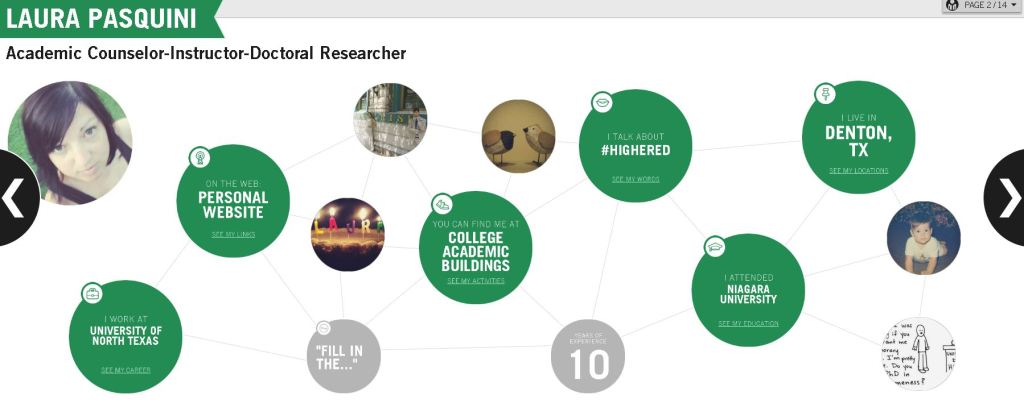Open Laura Pasquini's profile photo
Image resolution: width=1024 pixels, height=412 pixels.
tap(70, 142)
